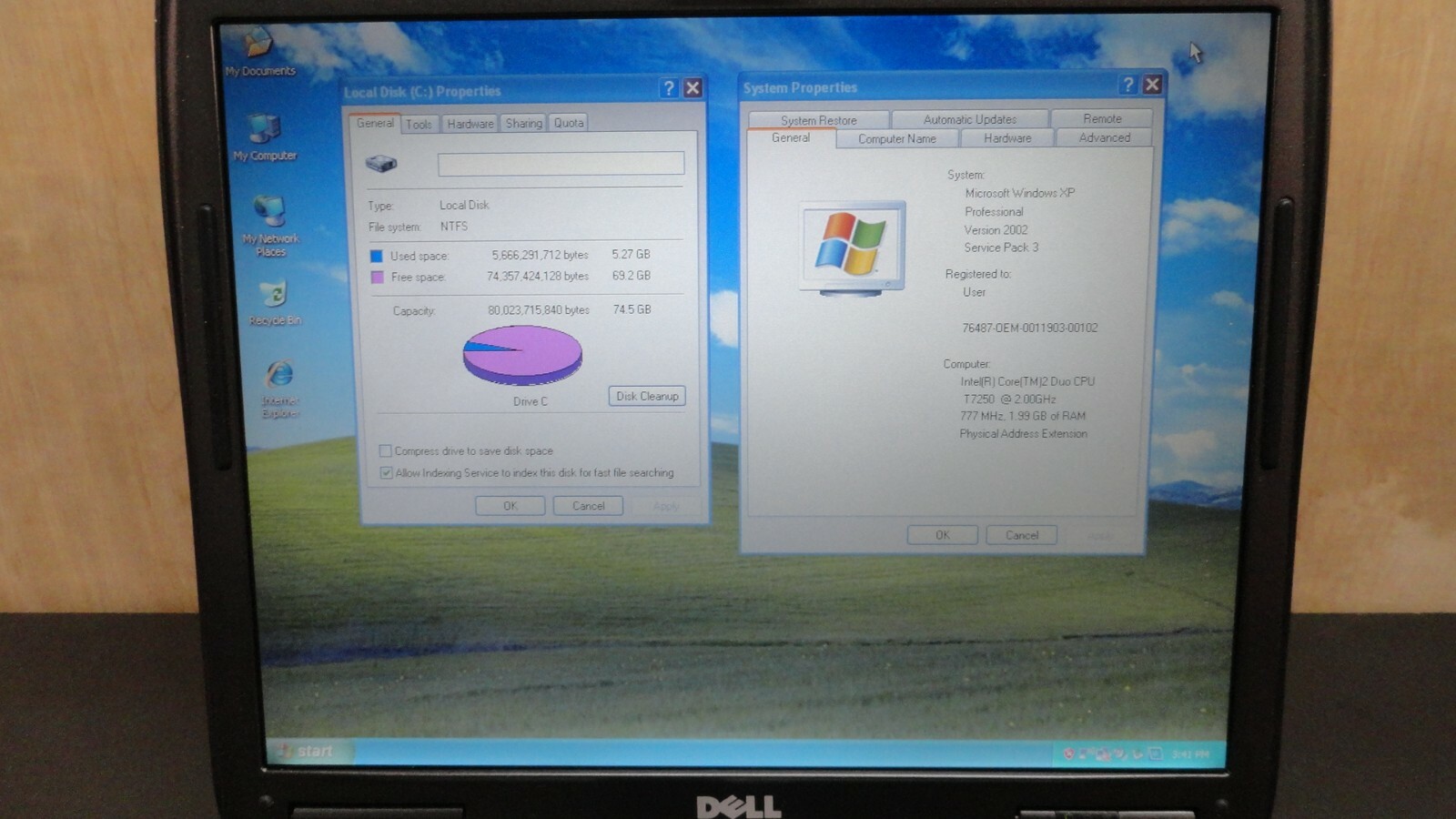Select the Recycle Bin icon
The image size is (1456, 819).
click(274, 303)
